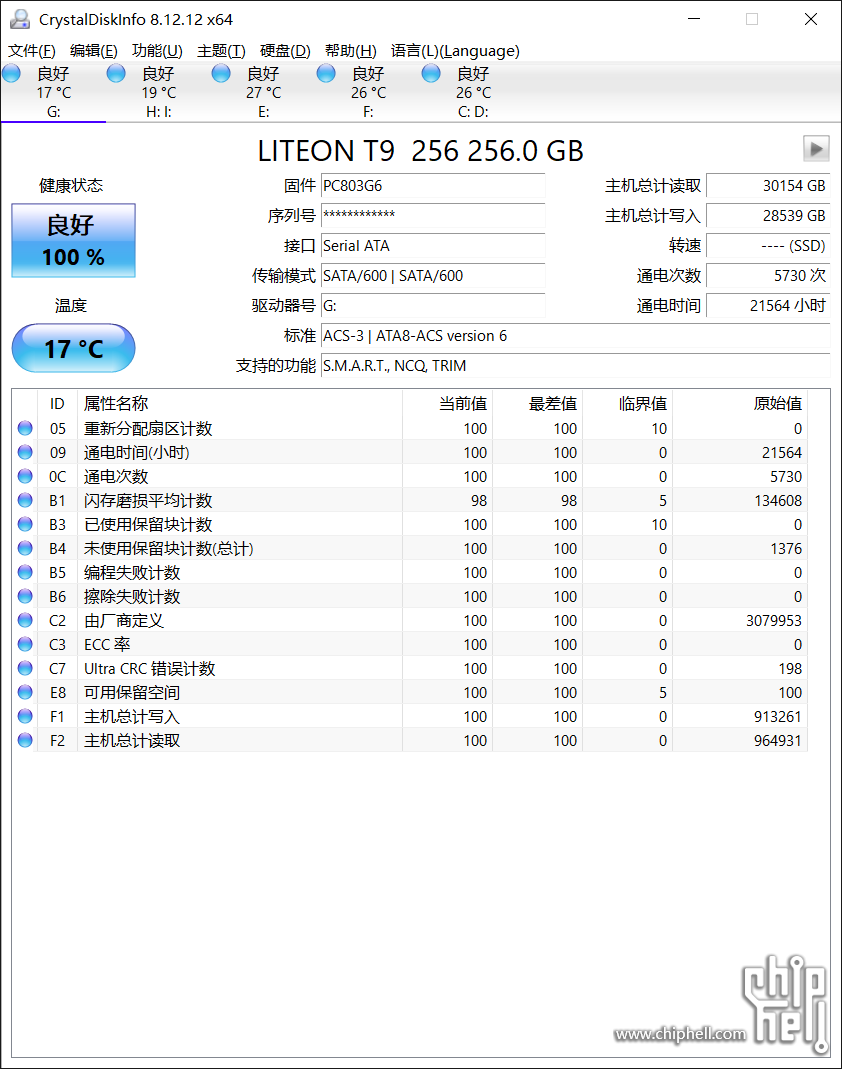This screenshot has height=1069, width=842.
Task: Click the status orb of attribute B3
Action: [25, 524]
